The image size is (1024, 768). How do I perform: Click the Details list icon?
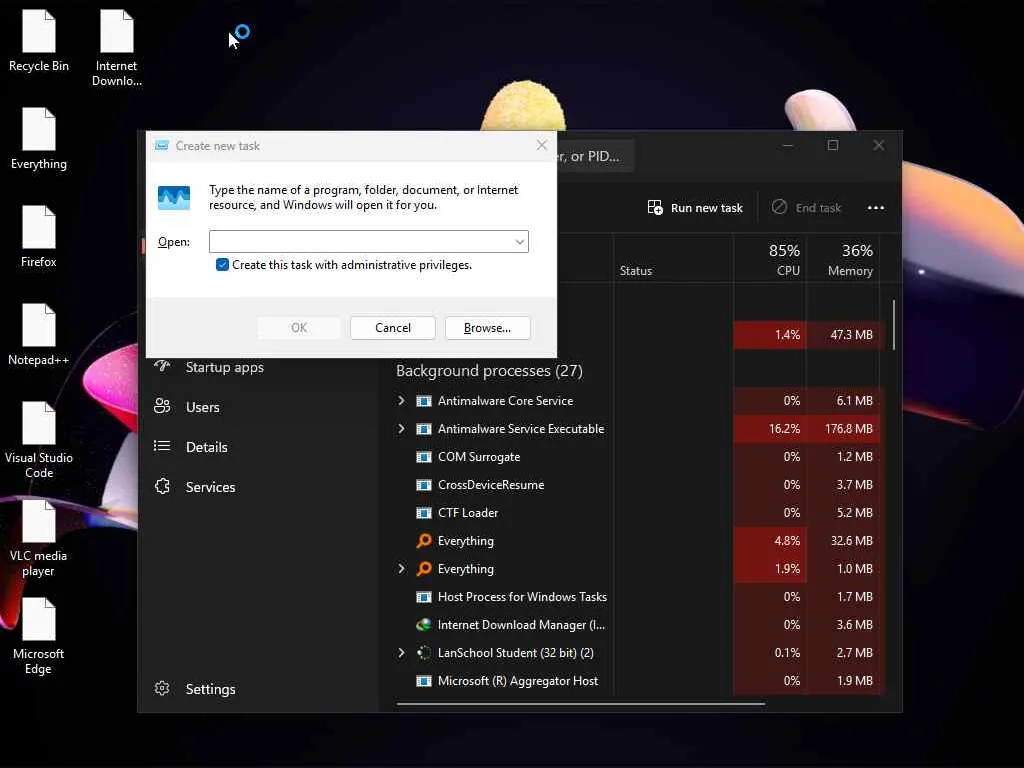[x=162, y=446]
